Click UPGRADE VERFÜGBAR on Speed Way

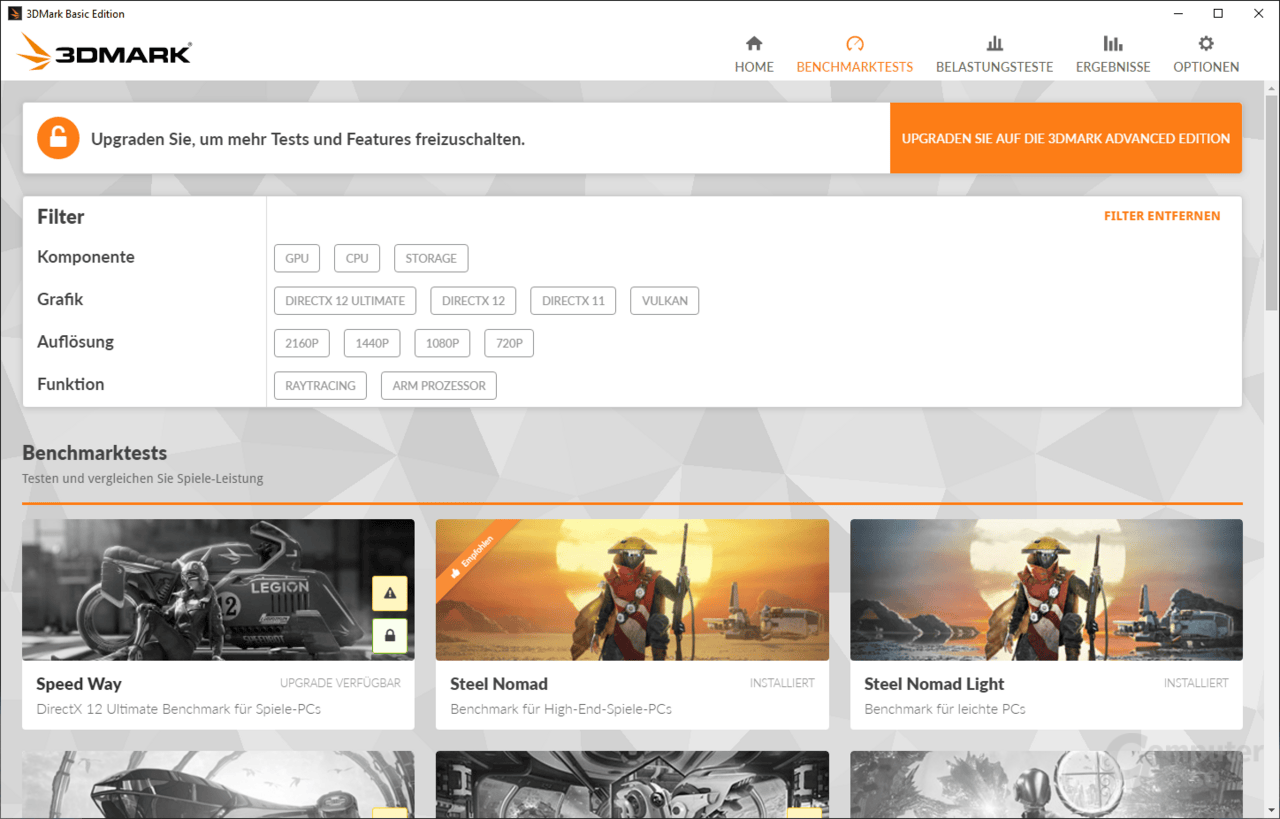340,683
